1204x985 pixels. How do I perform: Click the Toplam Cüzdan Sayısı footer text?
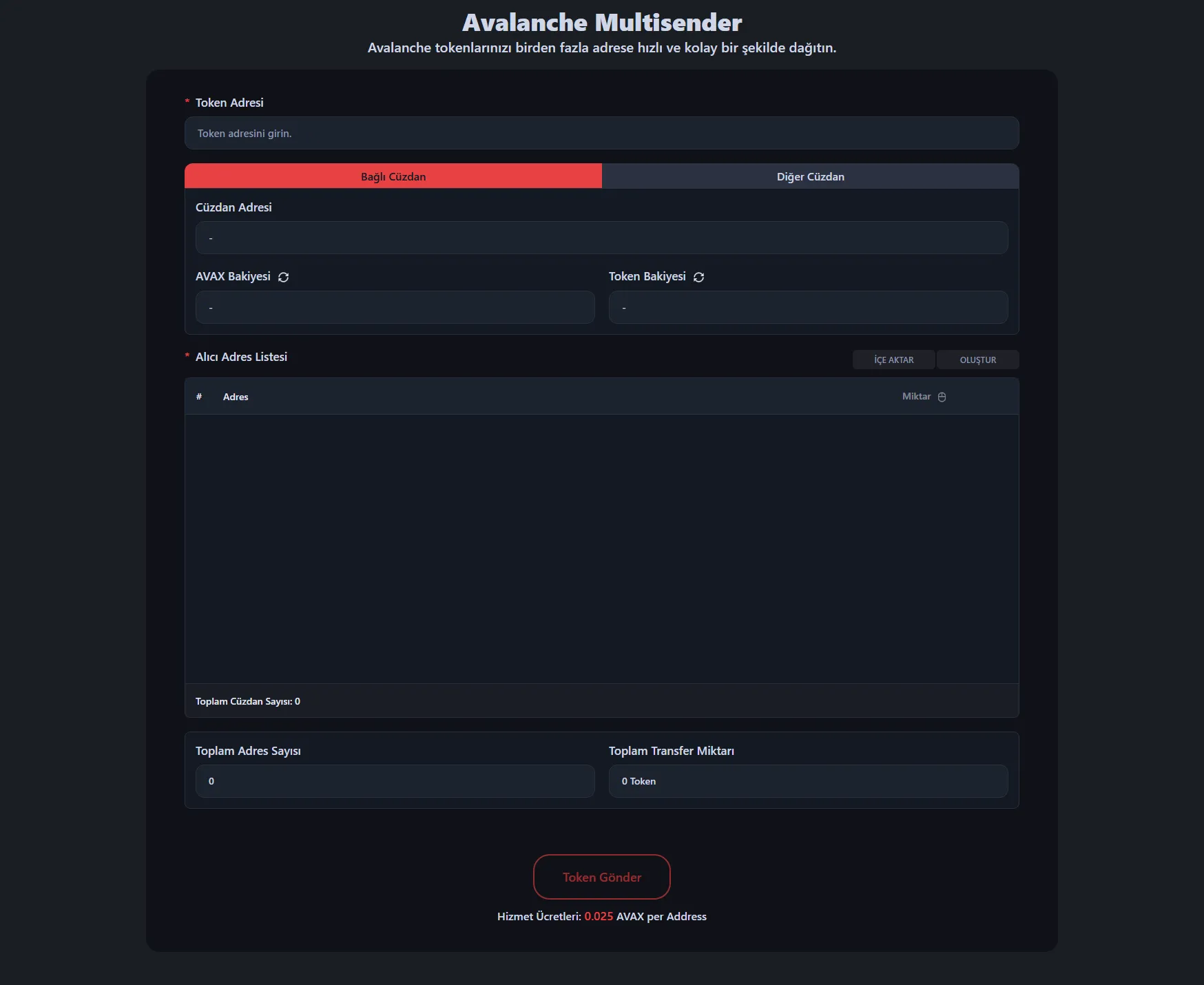tap(248, 701)
